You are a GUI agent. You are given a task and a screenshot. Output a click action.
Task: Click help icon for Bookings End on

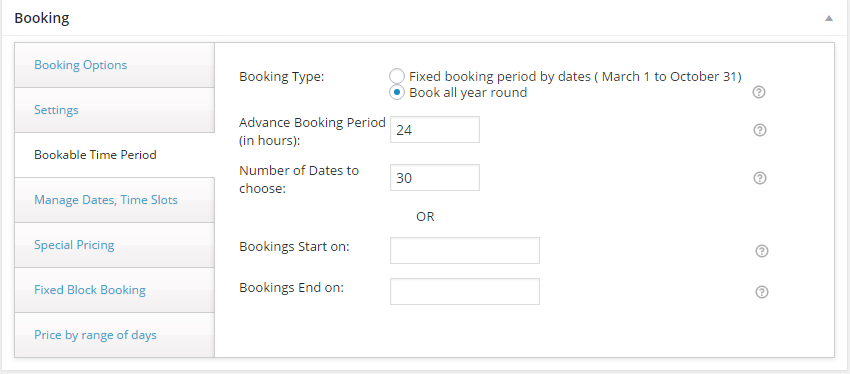pyautogui.click(x=762, y=292)
